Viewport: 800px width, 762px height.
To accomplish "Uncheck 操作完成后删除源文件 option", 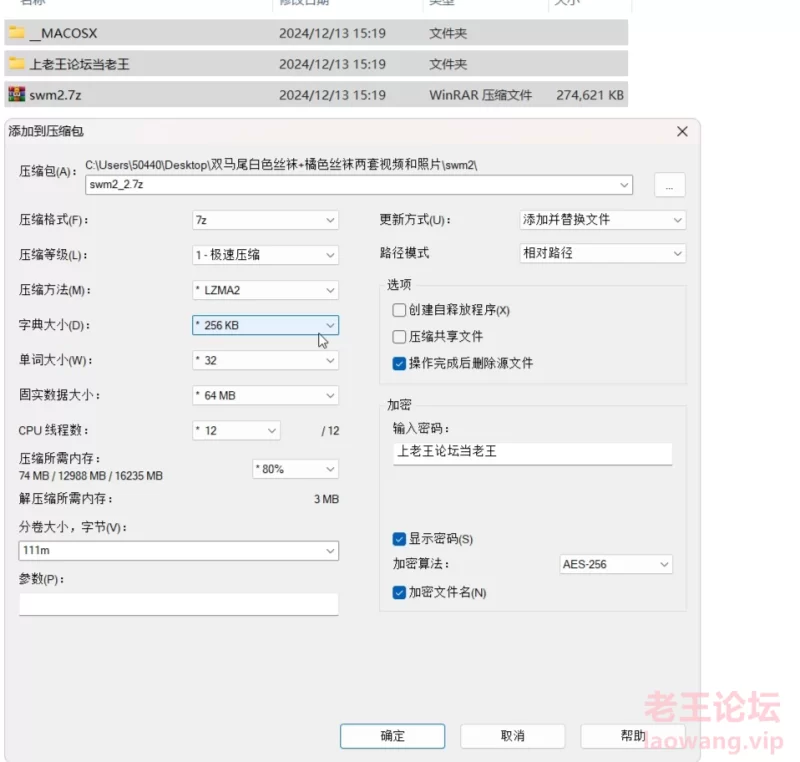I will 400,363.
